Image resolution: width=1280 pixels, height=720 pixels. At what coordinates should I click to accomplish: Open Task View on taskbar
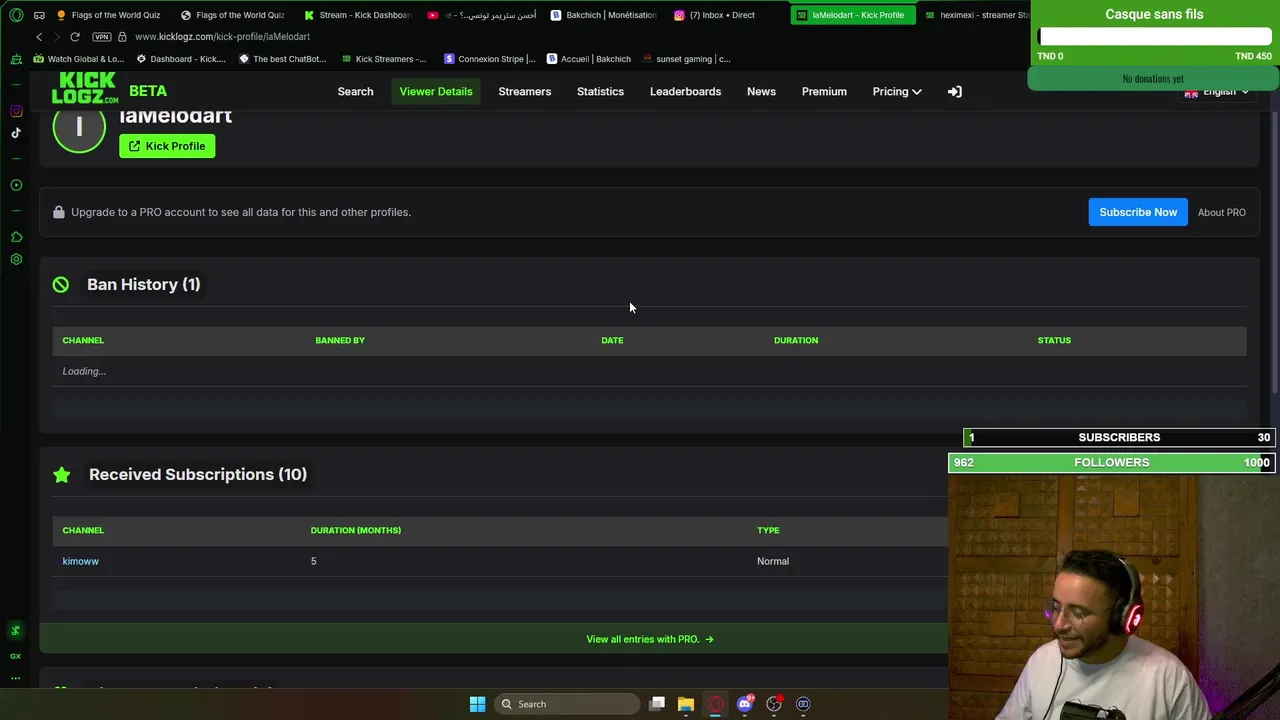[x=657, y=704]
